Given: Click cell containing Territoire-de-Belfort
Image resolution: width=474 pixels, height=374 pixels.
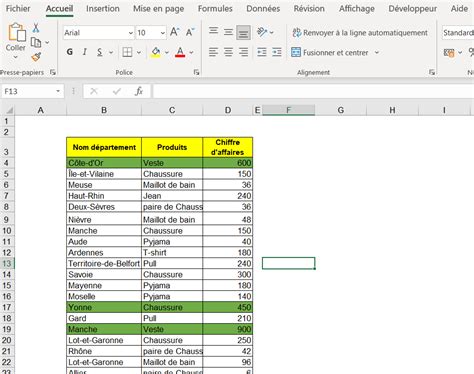Looking at the screenshot, I should click(104, 263).
